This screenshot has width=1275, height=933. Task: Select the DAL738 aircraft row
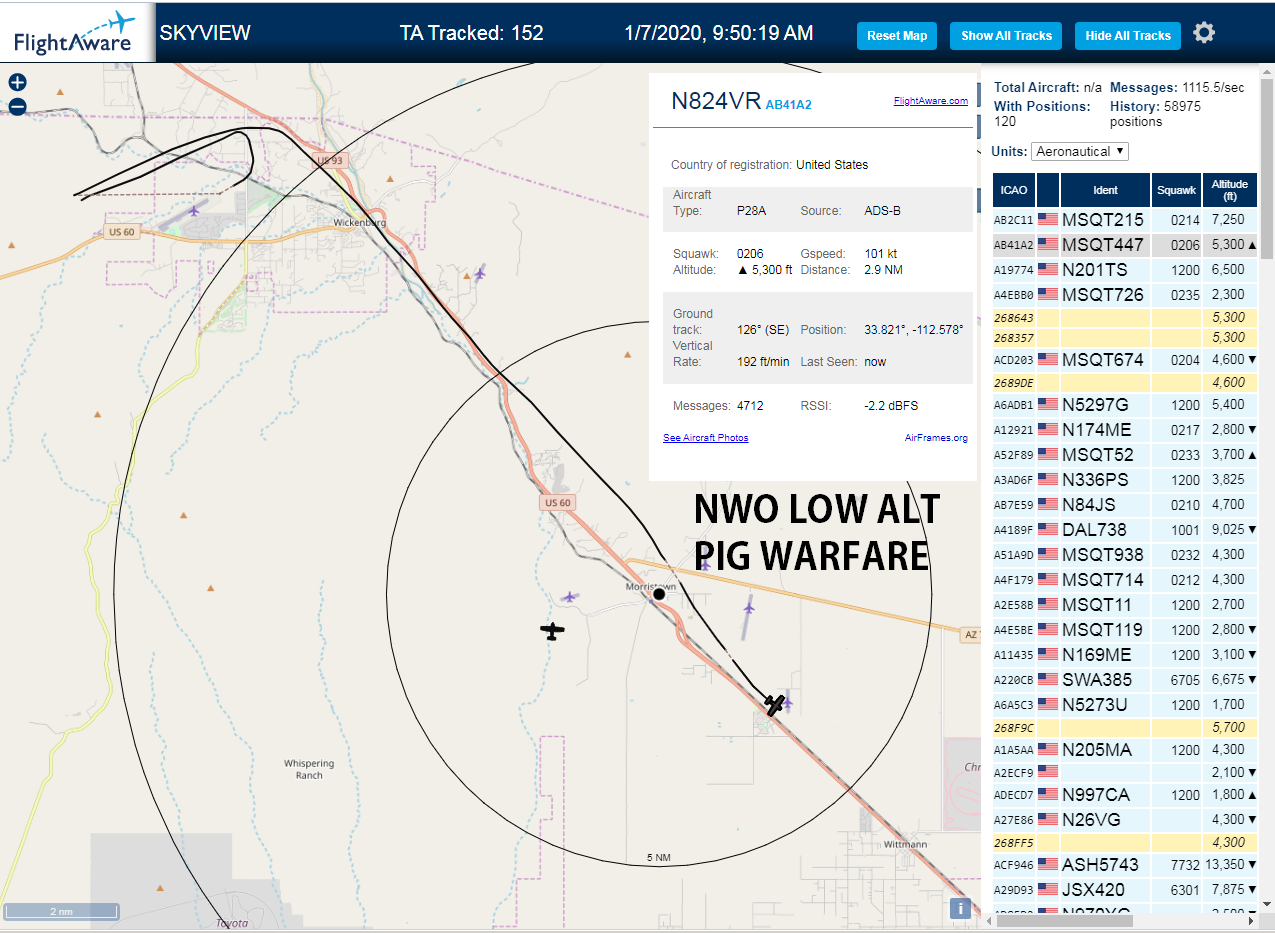click(x=1125, y=529)
